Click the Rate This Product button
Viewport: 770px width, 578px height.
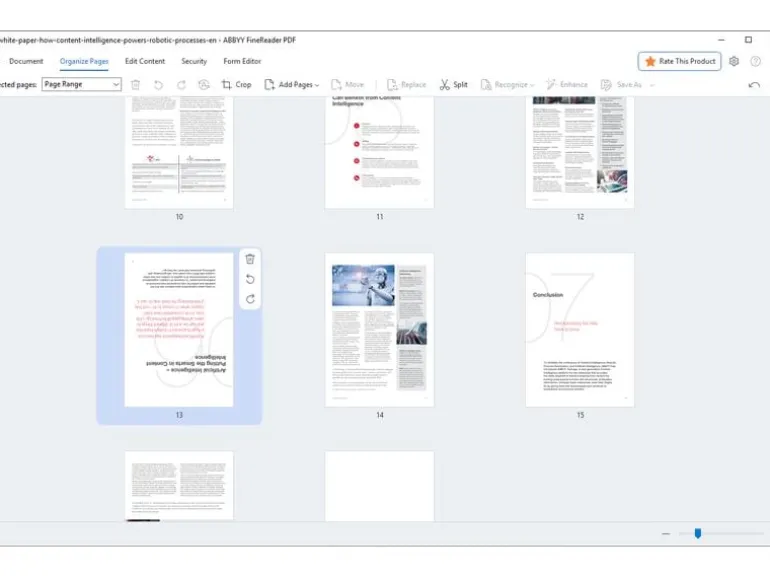(680, 61)
